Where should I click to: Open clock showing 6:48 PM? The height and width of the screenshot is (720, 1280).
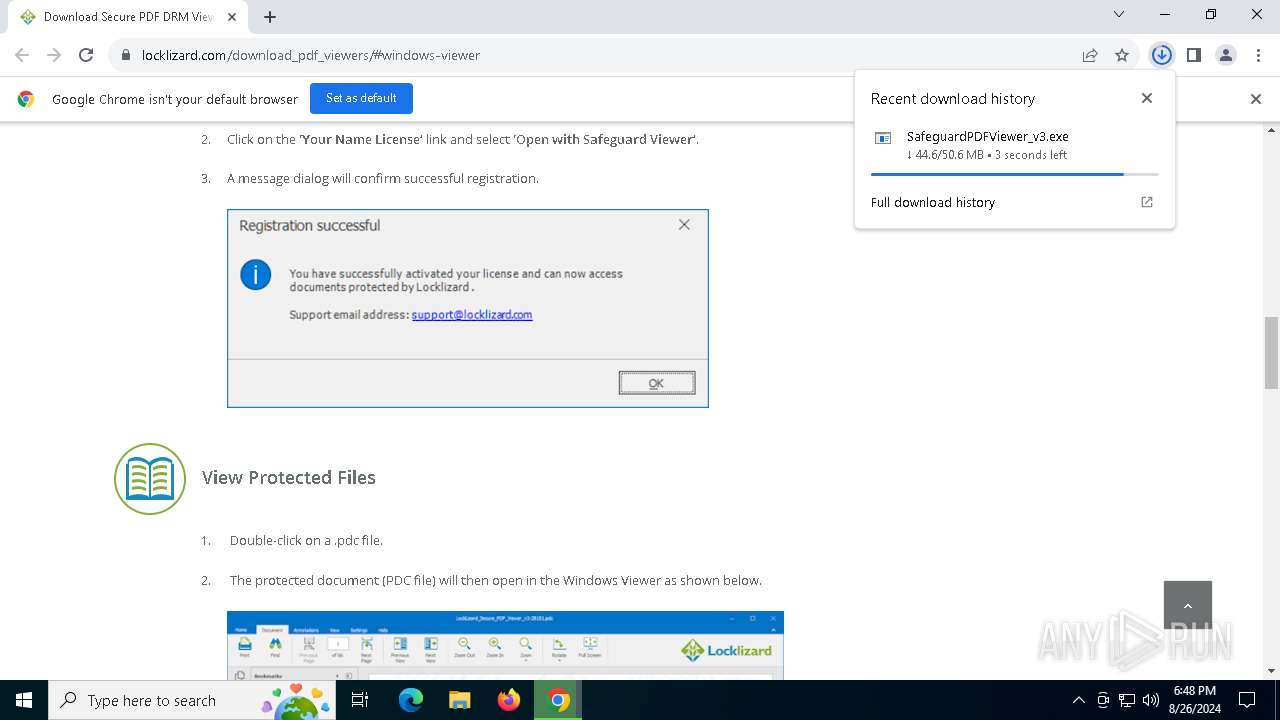pyautogui.click(x=1194, y=700)
